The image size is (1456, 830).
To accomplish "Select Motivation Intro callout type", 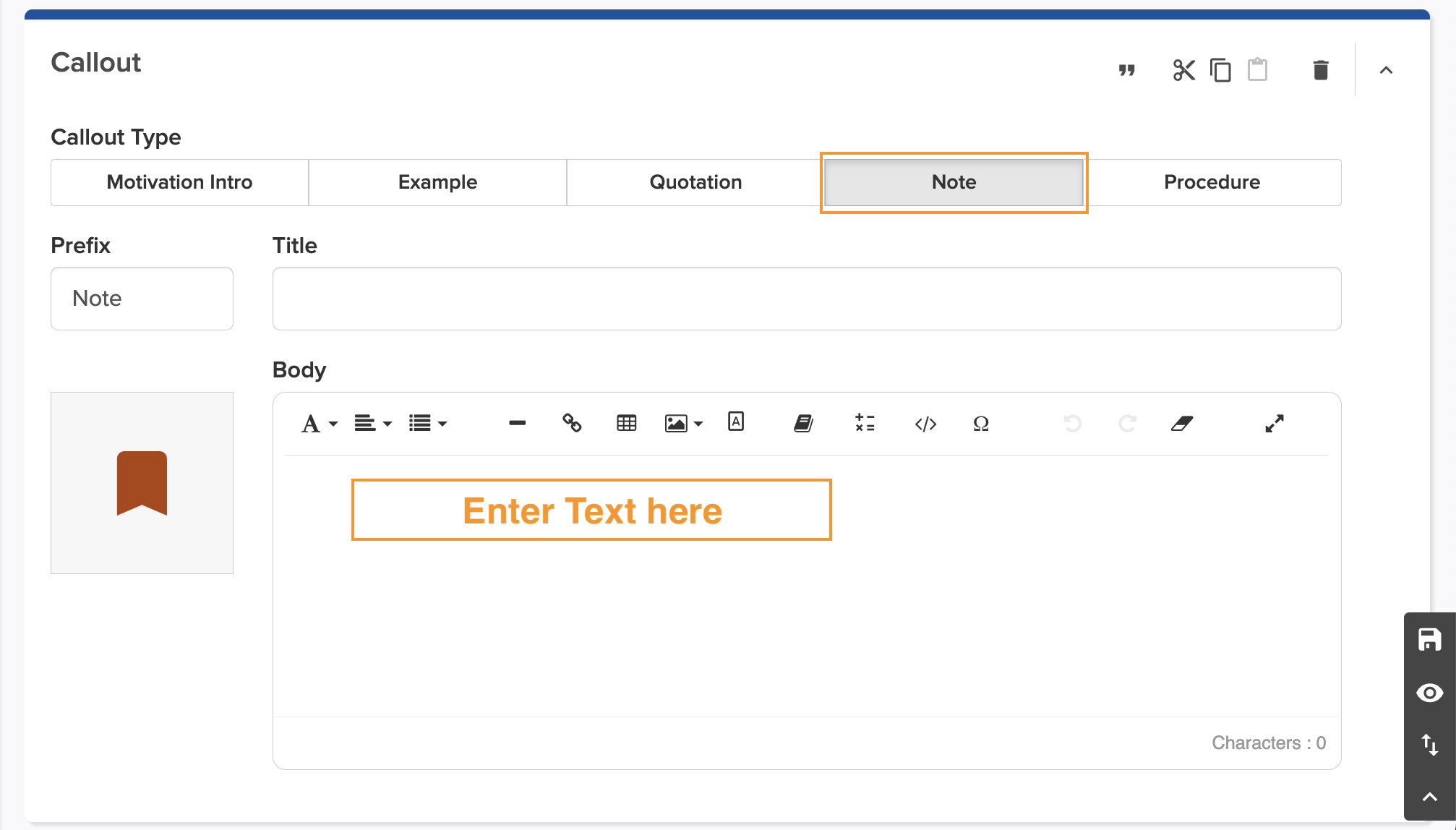I will click(x=179, y=182).
